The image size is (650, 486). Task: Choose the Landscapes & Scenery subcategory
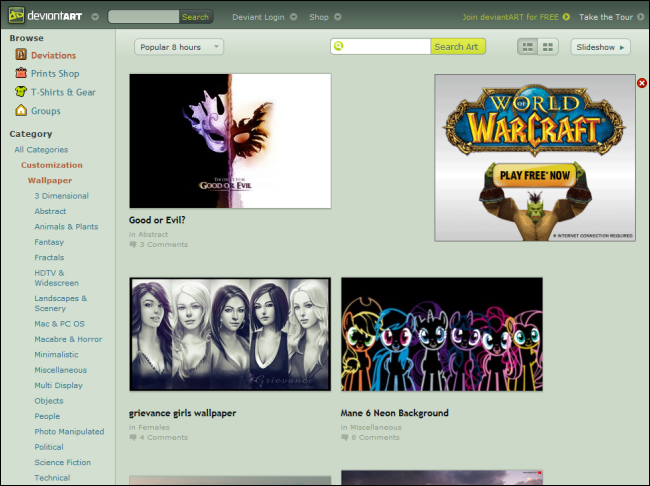[61, 303]
